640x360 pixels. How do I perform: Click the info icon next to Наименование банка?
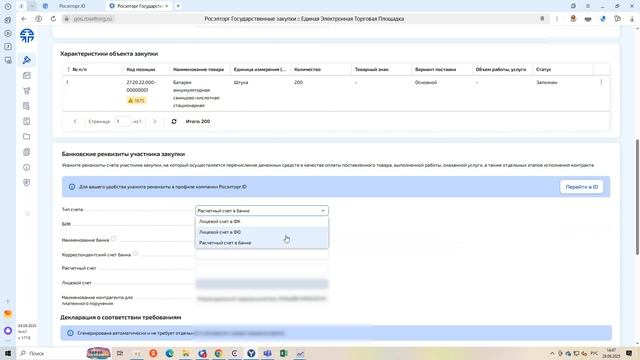click(x=113, y=239)
